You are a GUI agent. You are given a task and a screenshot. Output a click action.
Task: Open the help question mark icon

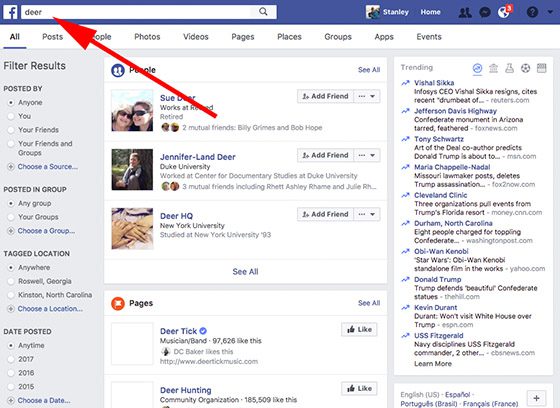click(x=532, y=12)
